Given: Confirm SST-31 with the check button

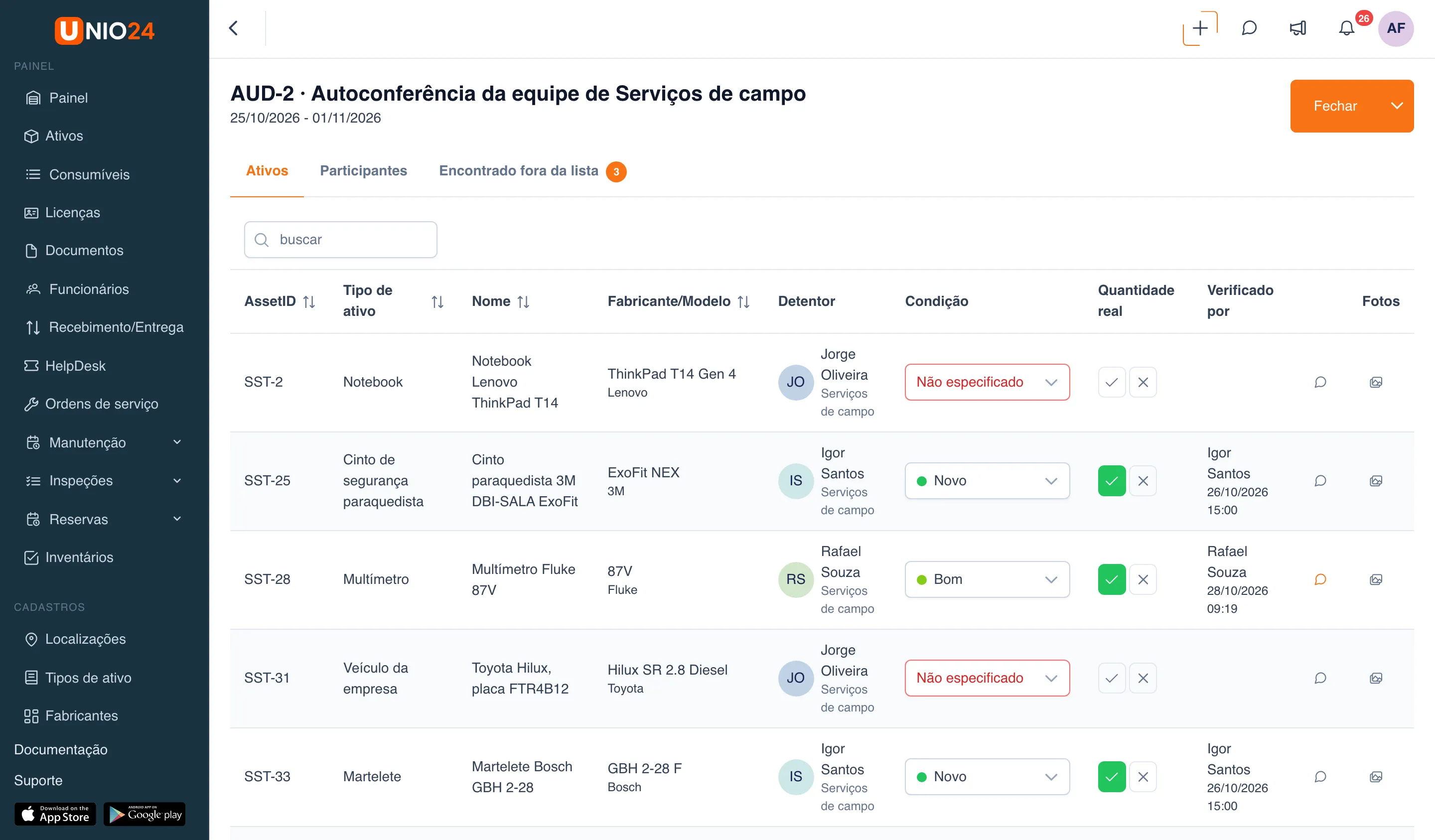Looking at the screenshot, I should [x=1112, y=678].
